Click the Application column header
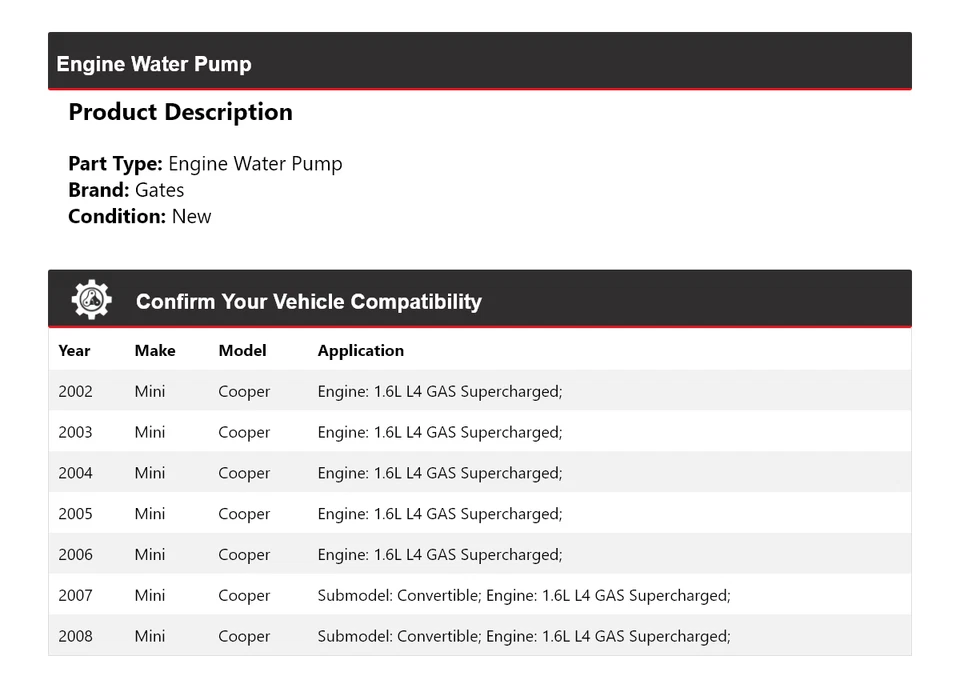The height and width of the screenshot is (688, 960). click(361, 351)
